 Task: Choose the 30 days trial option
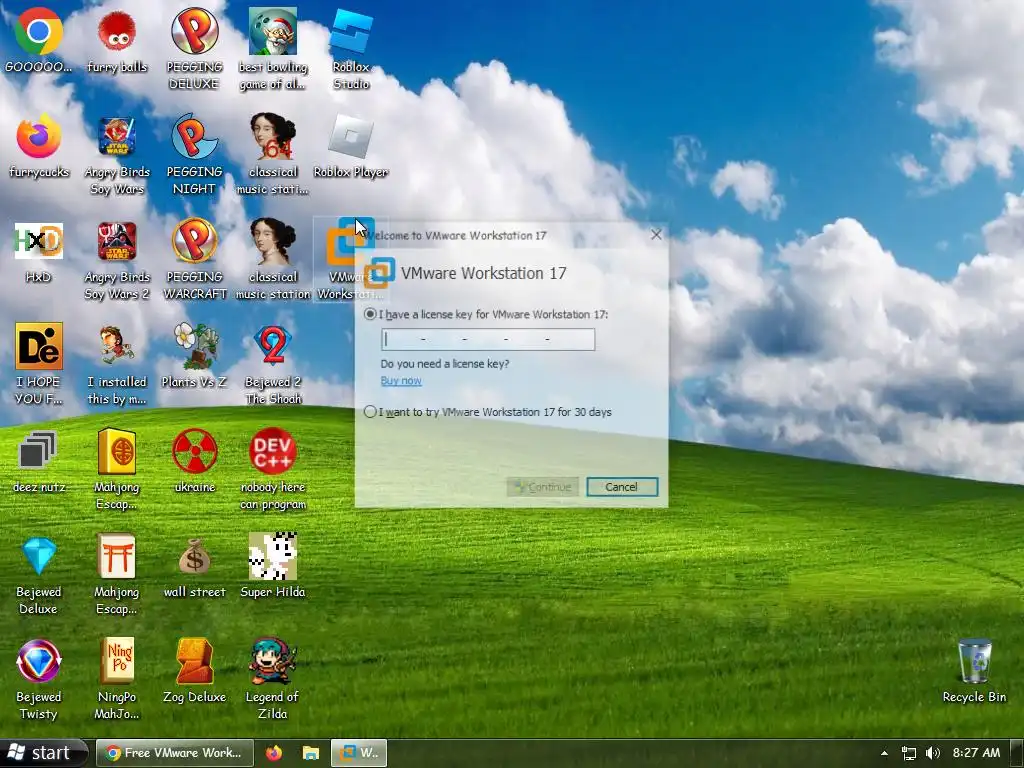(x=370, y=411)
